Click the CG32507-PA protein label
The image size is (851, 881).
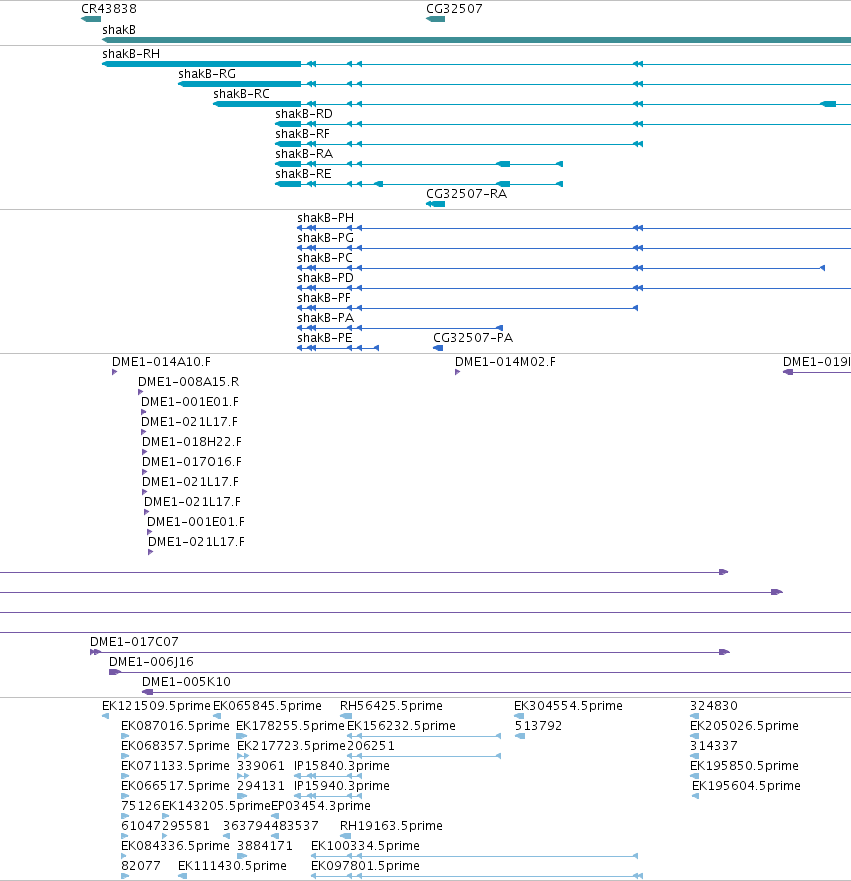[473, 338]
